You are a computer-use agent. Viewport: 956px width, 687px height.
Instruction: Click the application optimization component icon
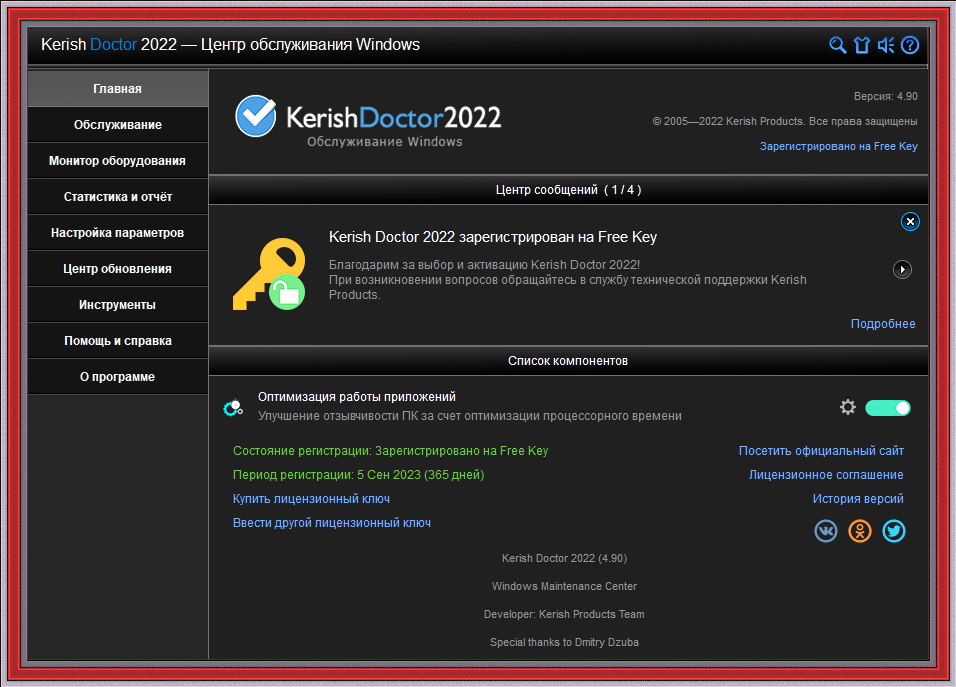233,408
